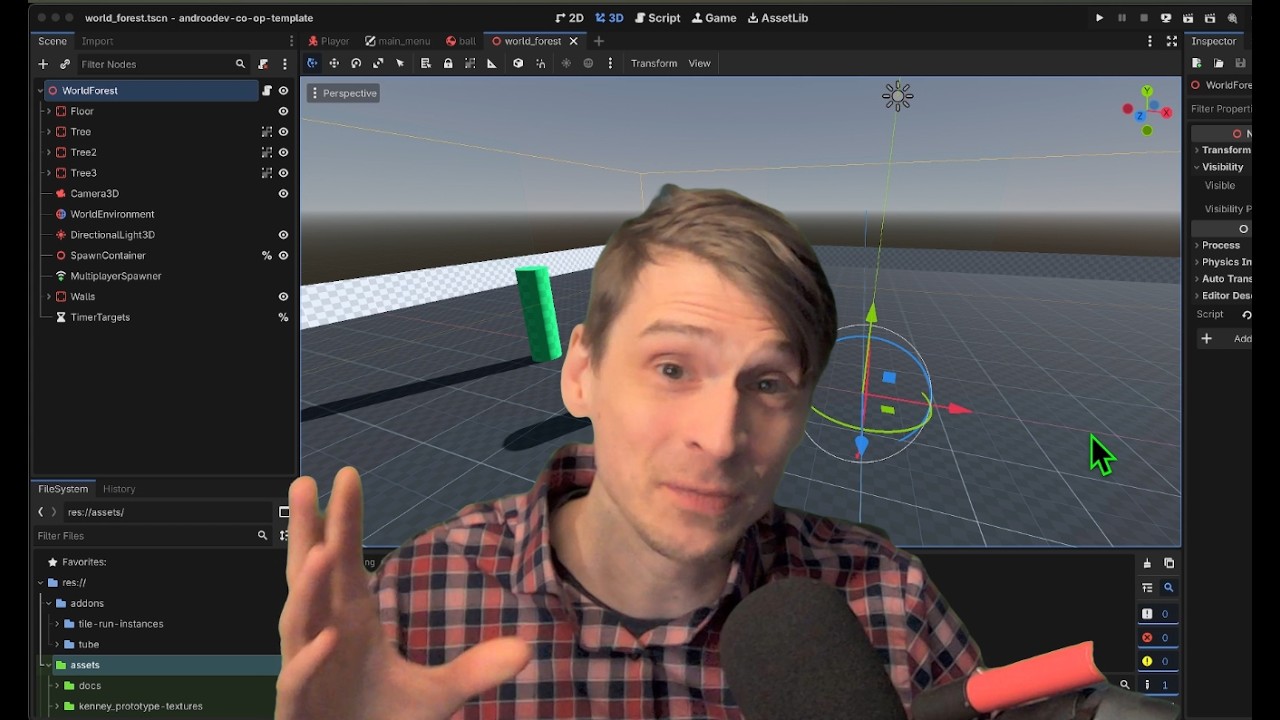Select the Move Mode tool

334,63
